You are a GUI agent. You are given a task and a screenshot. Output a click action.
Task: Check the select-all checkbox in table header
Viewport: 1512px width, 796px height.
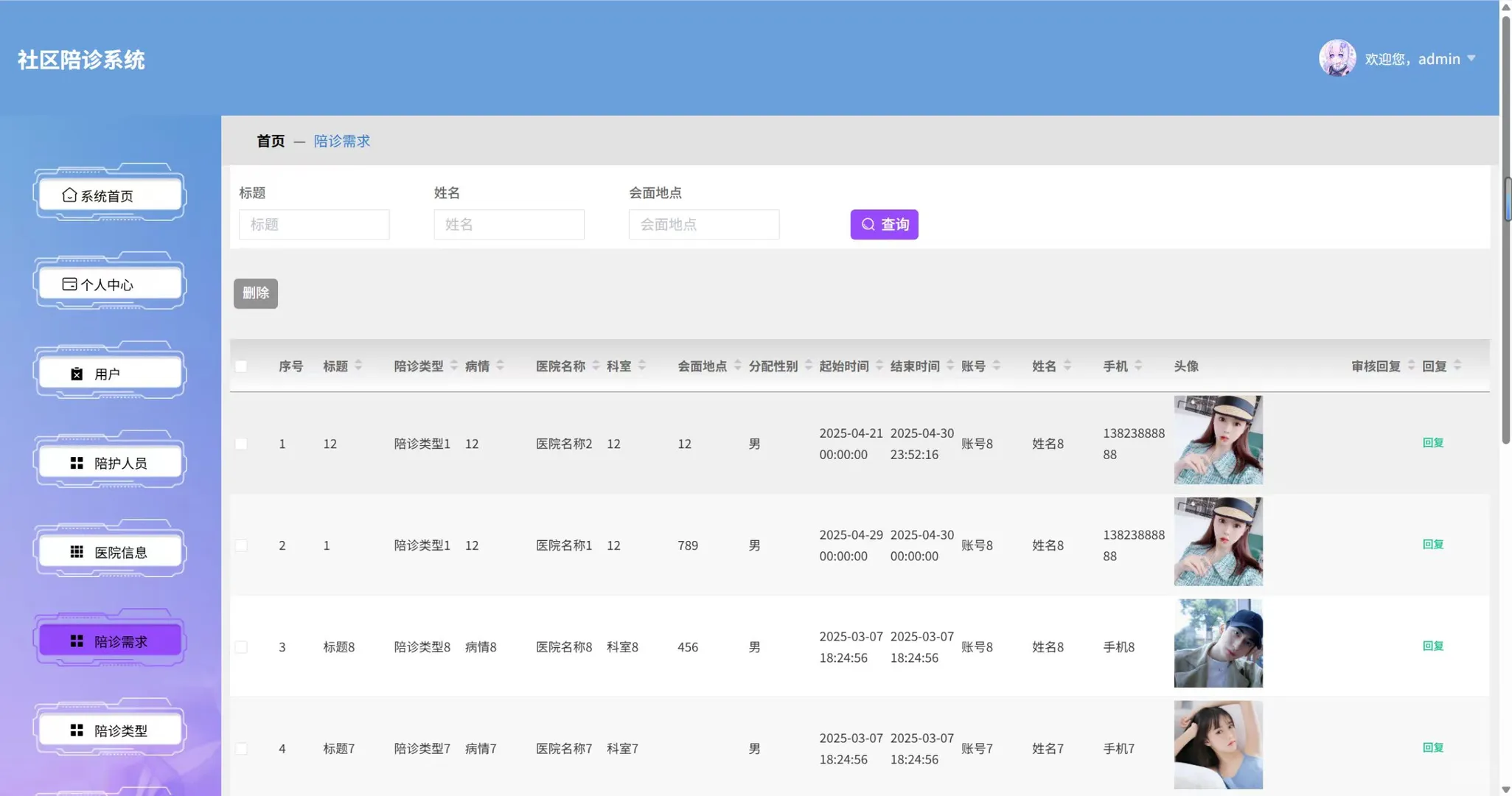241,365
